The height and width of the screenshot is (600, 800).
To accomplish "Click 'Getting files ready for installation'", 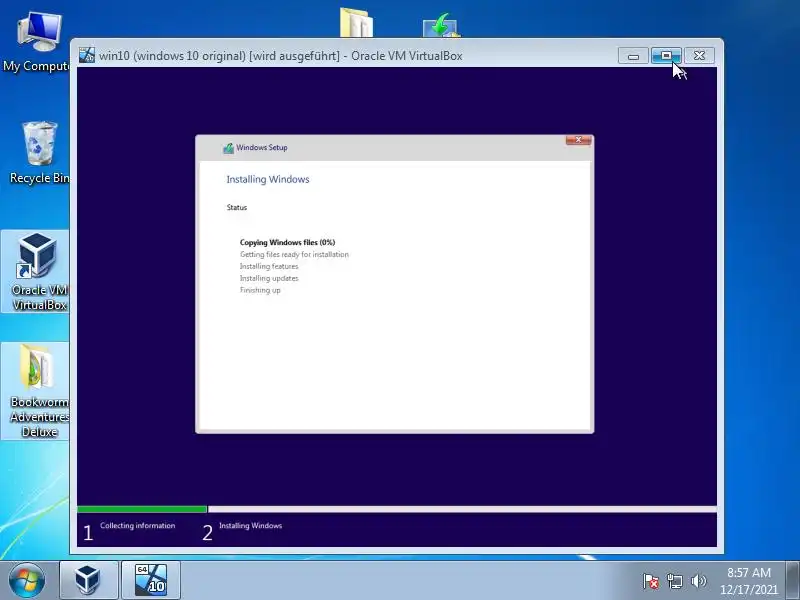I will click(x=294, y=254).
